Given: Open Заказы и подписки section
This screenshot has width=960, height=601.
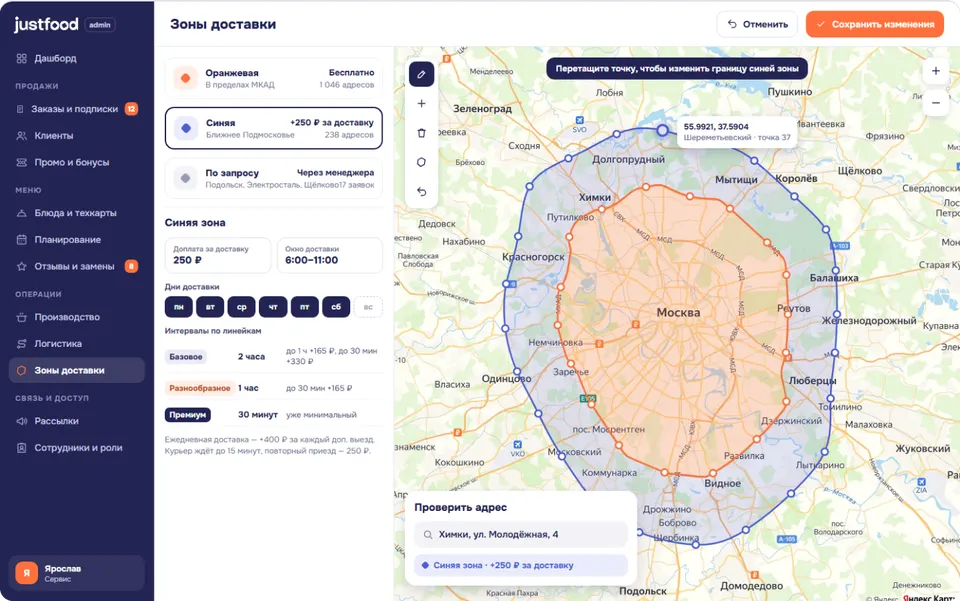Looking at the screenshot, I should (x=77, y=109).
